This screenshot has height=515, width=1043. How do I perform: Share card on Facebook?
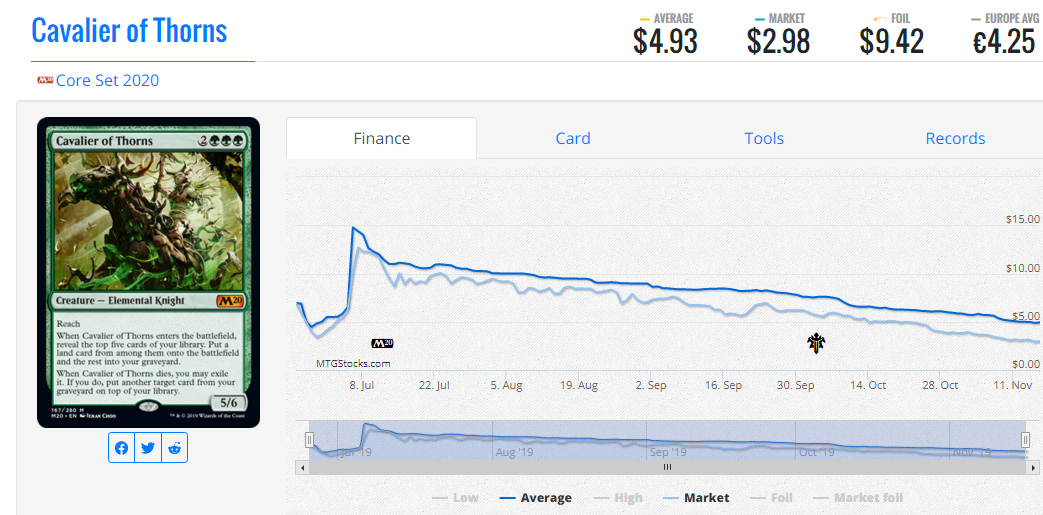(x=122, y=448)
